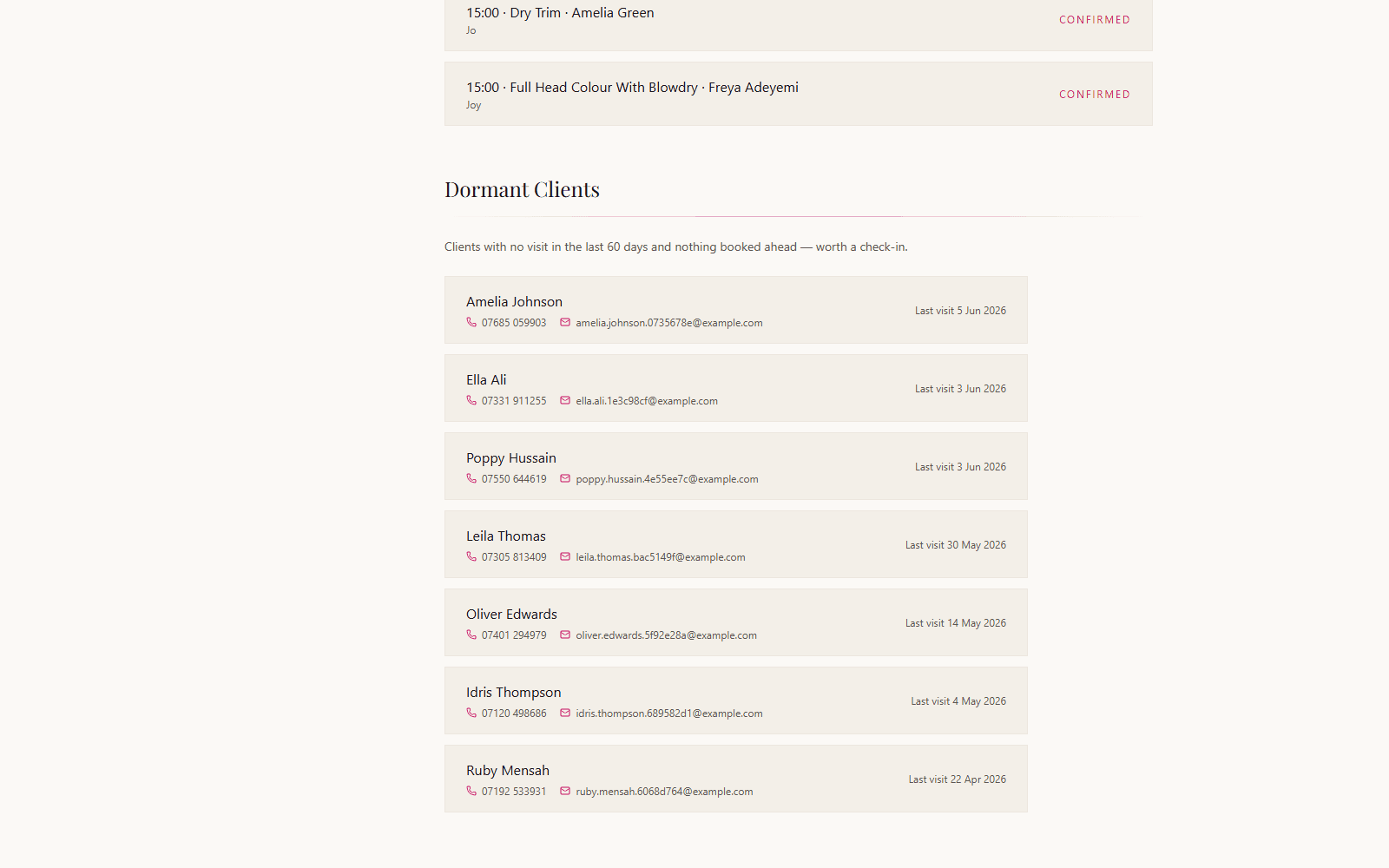Screen dimensions: 1389x868
Task: Select the Leila Thomas client name
Action: pos(506,536)
